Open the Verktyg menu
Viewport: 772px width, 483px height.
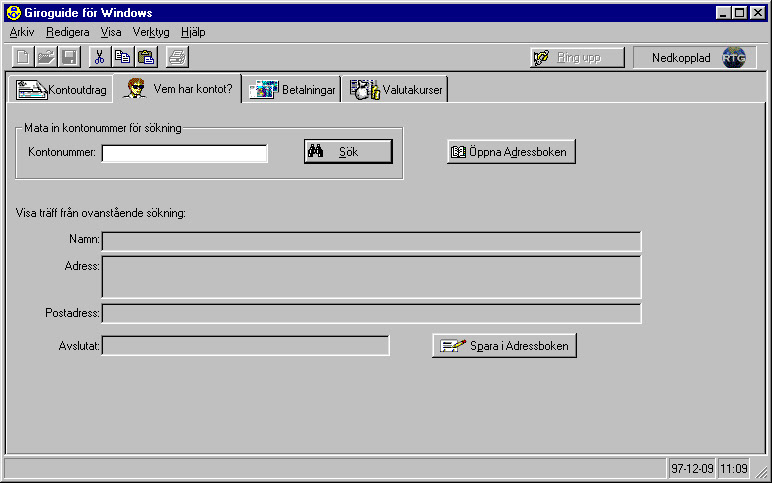point(151,32)
